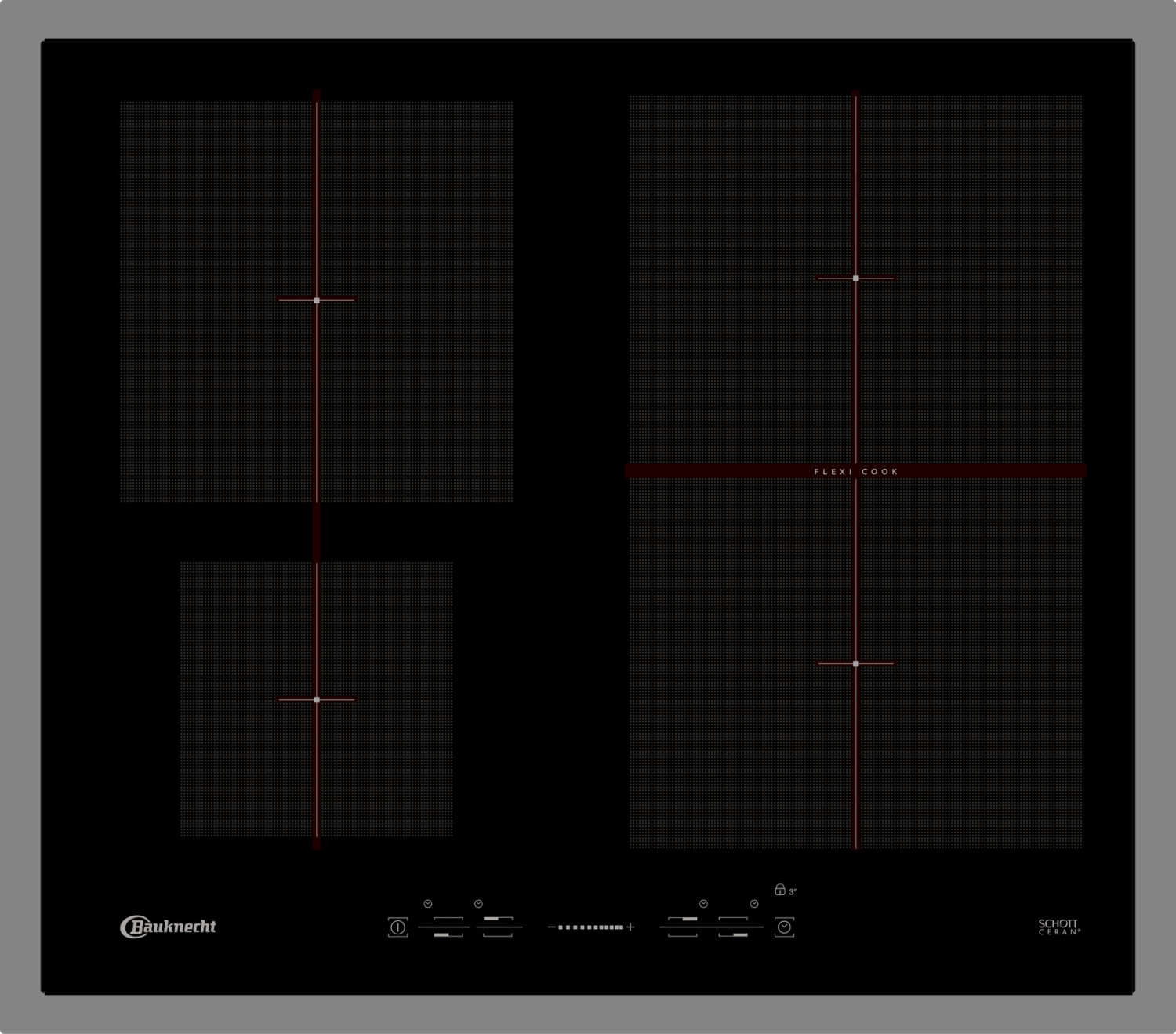Select the rear-left cooking zone selector

[x=499, y=927]
